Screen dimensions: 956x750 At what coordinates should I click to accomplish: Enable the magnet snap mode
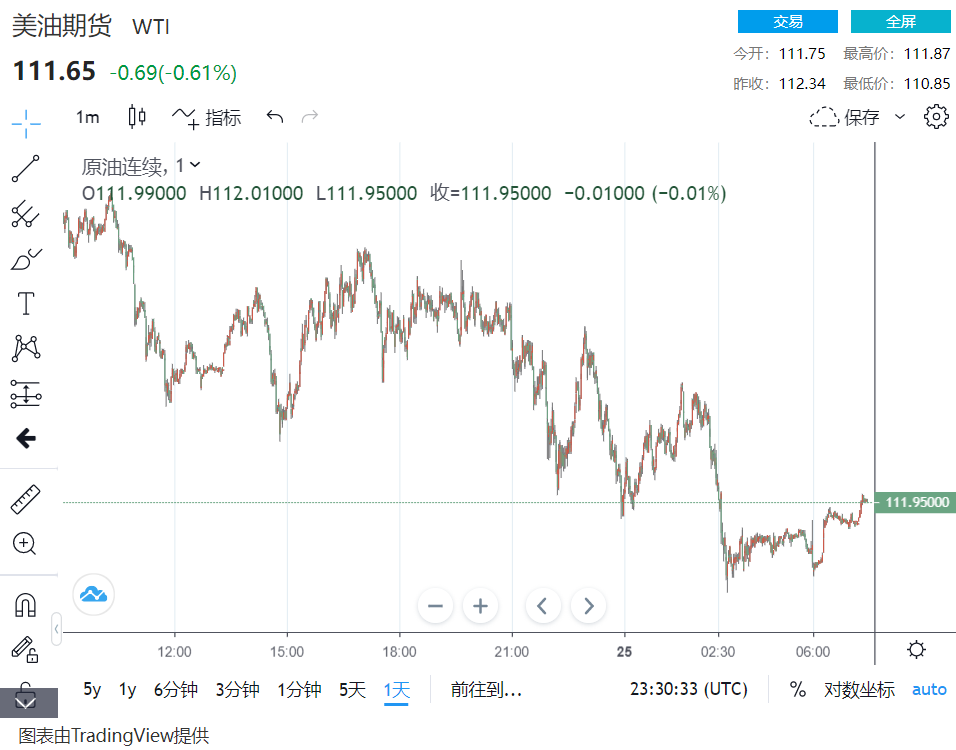(25, 604)
